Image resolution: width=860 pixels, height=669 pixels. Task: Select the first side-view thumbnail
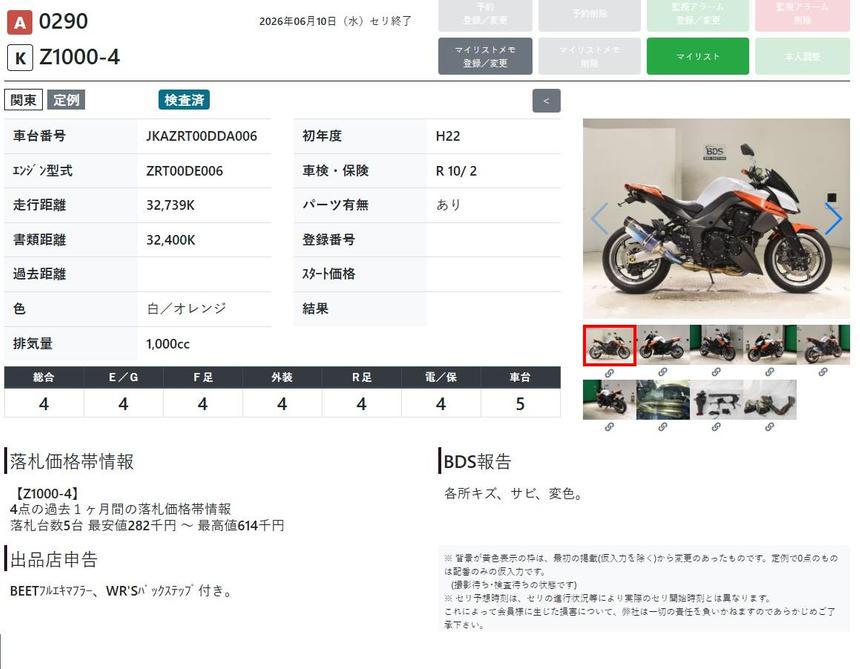(609, 345)
